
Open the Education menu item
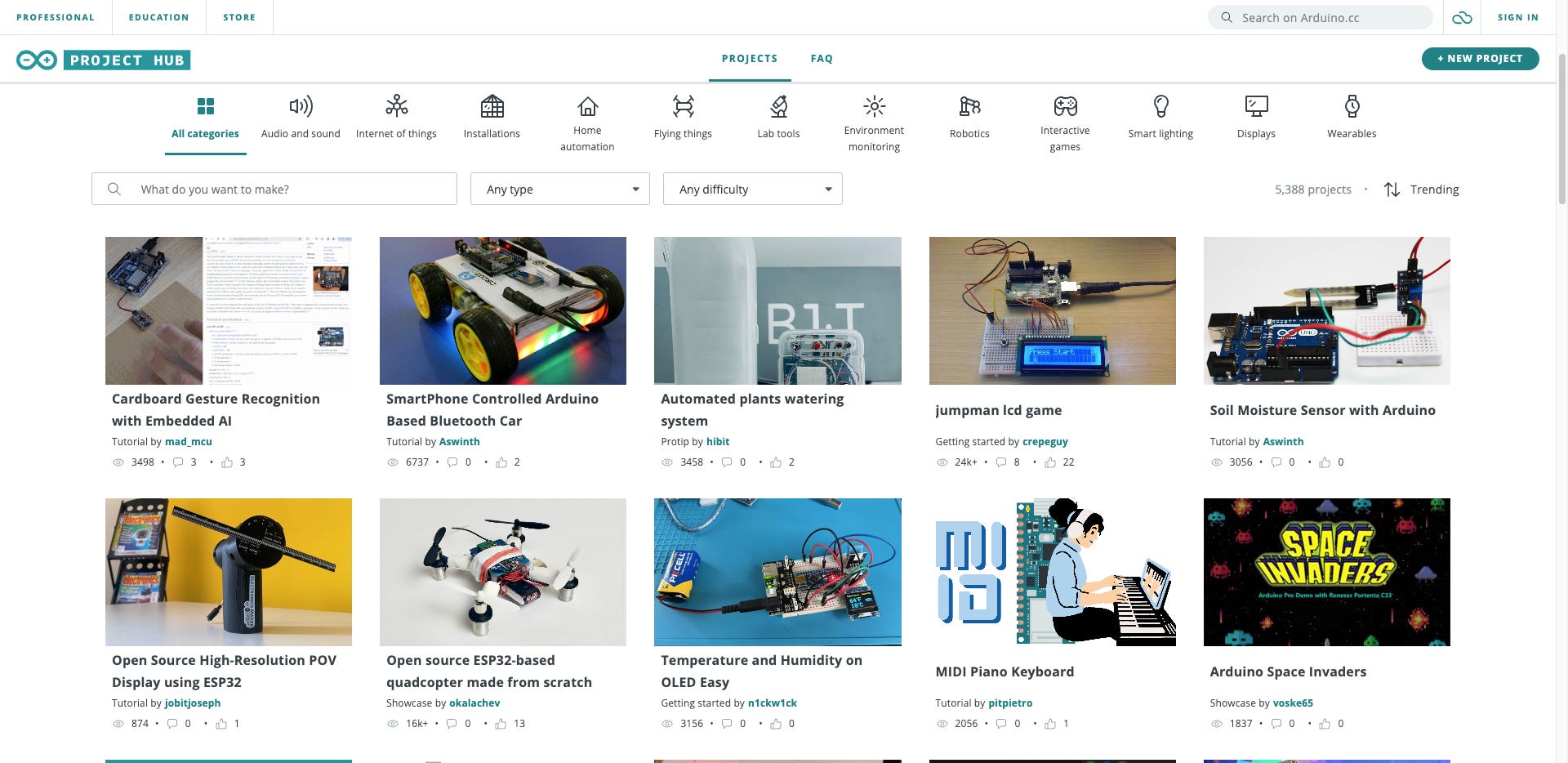[x=158, y=17]
